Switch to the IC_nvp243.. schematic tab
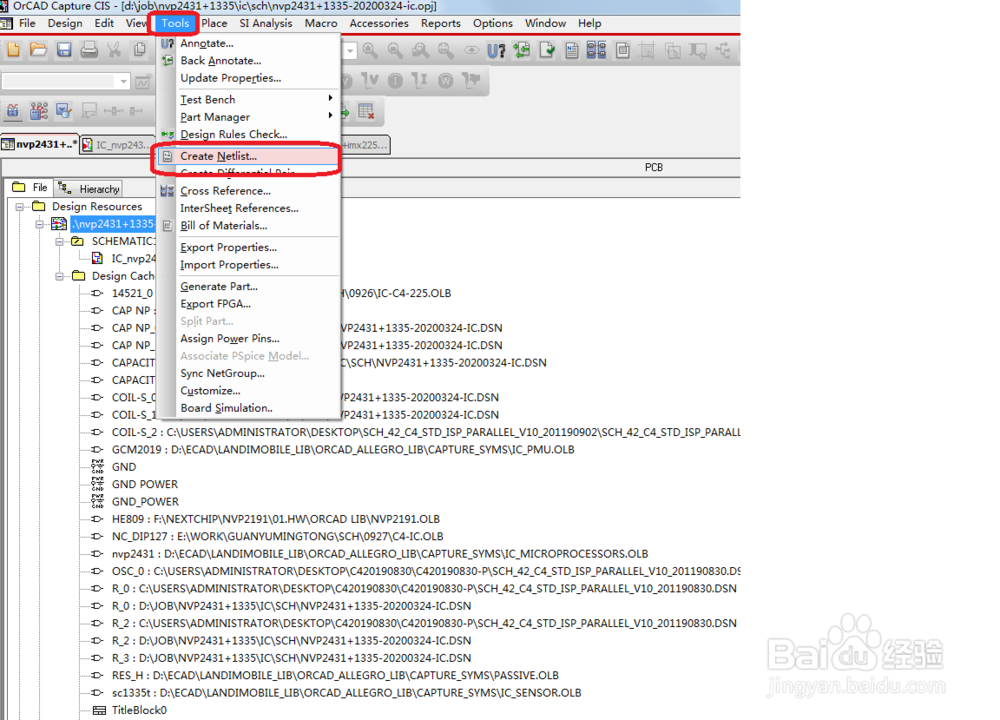Screen dimensions: 1000x720 point(118,145)
